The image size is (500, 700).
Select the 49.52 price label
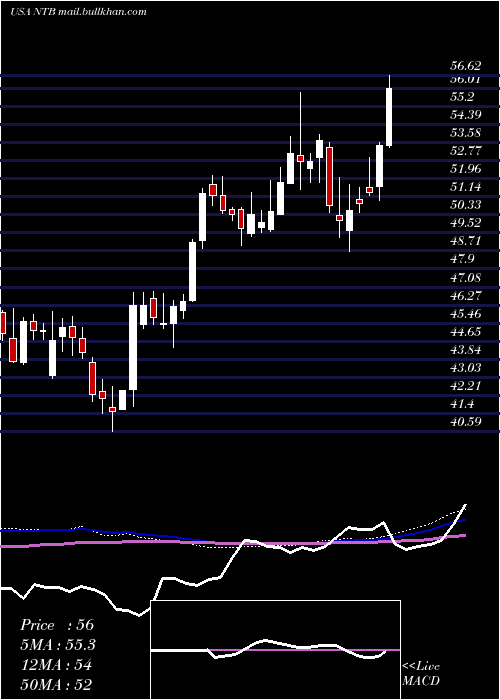(465, 223)
